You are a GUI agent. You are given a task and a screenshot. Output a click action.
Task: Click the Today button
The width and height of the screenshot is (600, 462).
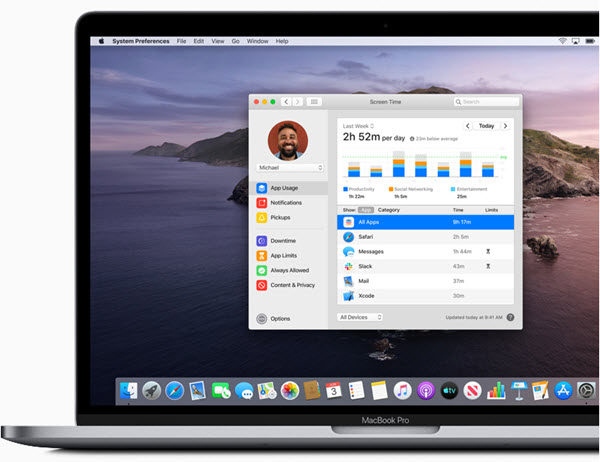click(x=486, y=126)
